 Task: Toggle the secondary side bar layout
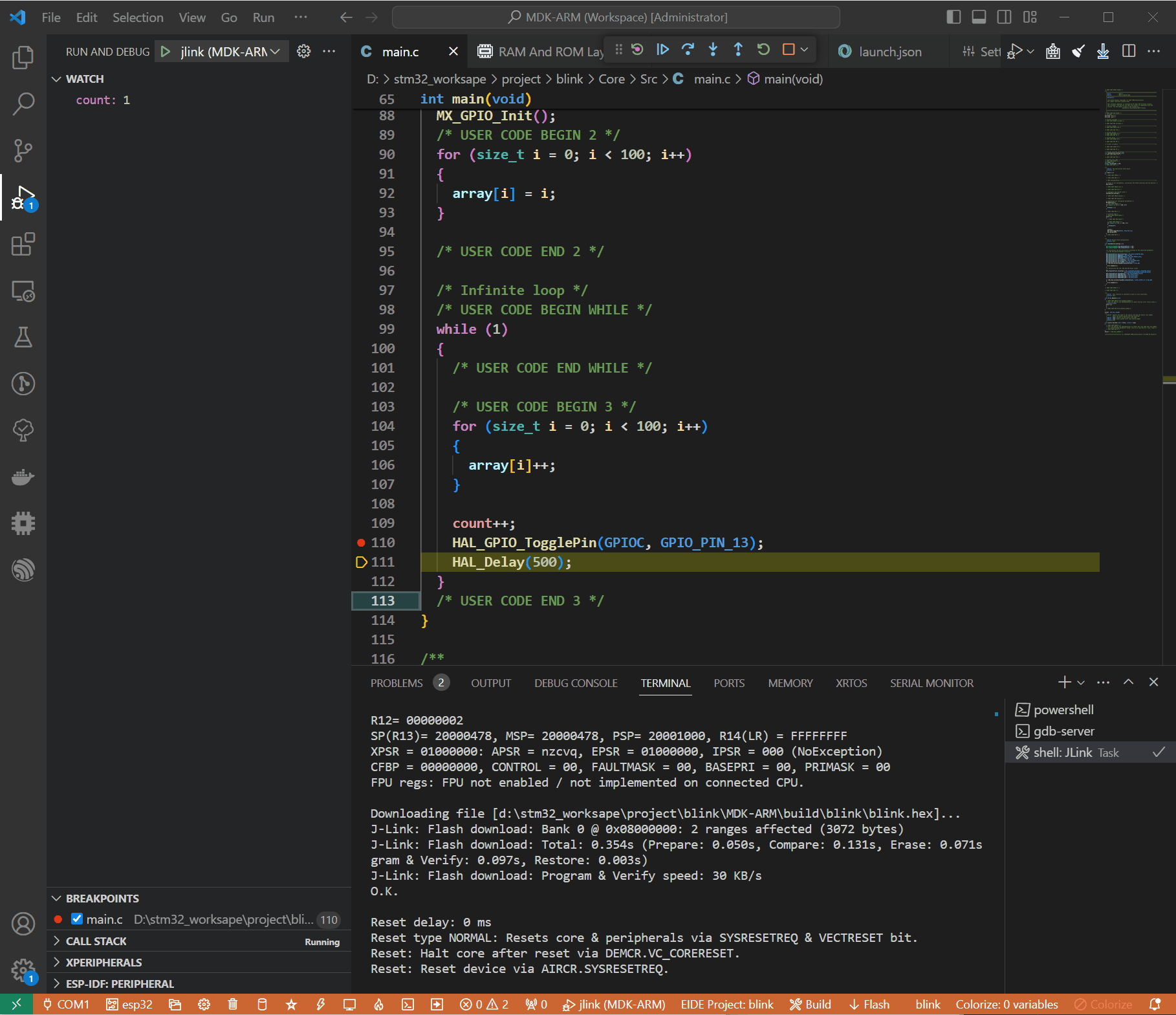tap(1004, 17)
